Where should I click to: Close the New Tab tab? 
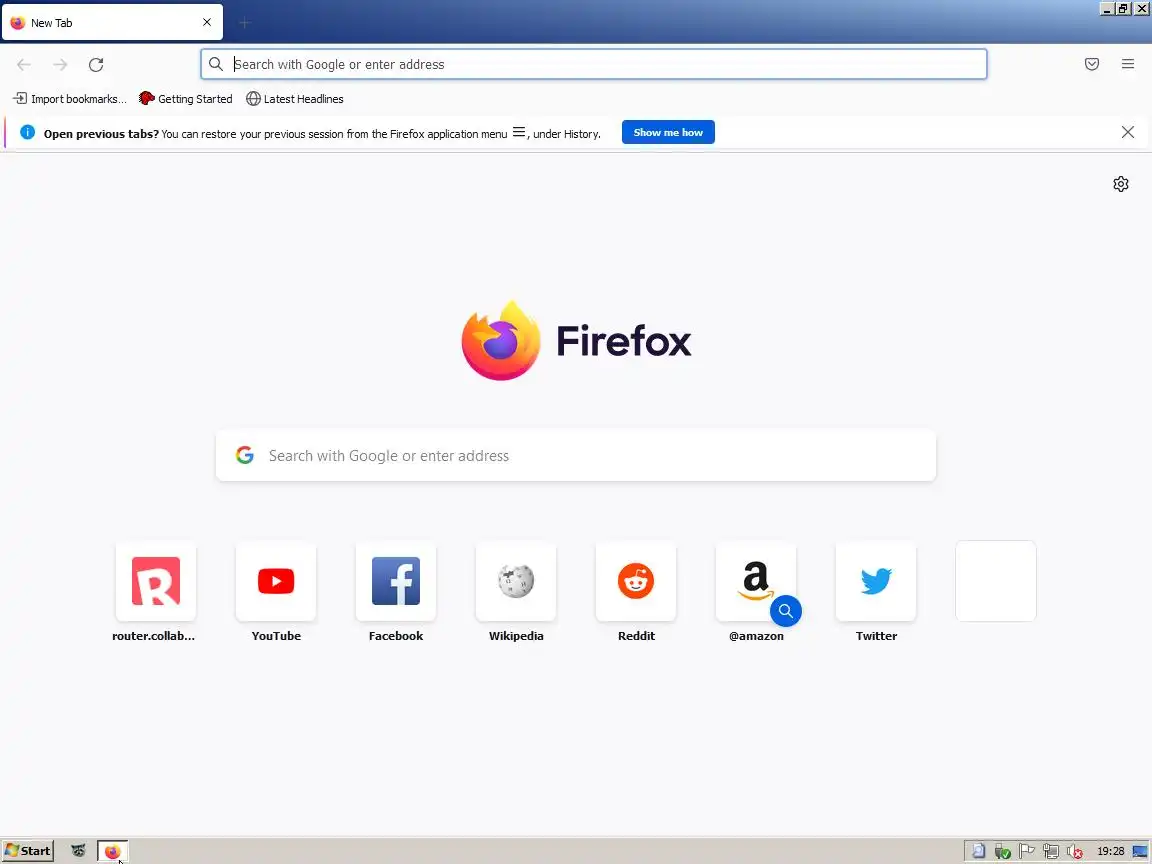tap(207, 23)
